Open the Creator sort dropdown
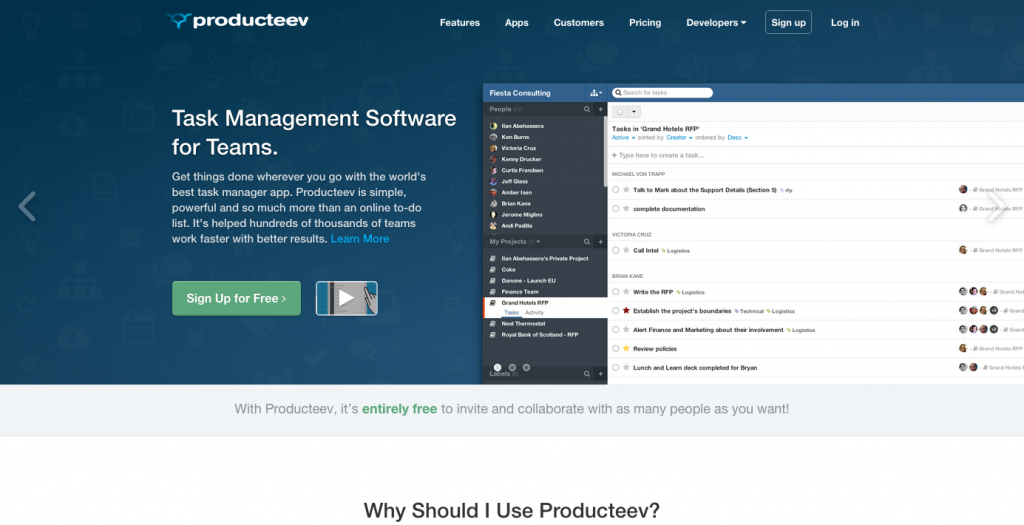Screen dimensions: 1024x525 [679, 138]
